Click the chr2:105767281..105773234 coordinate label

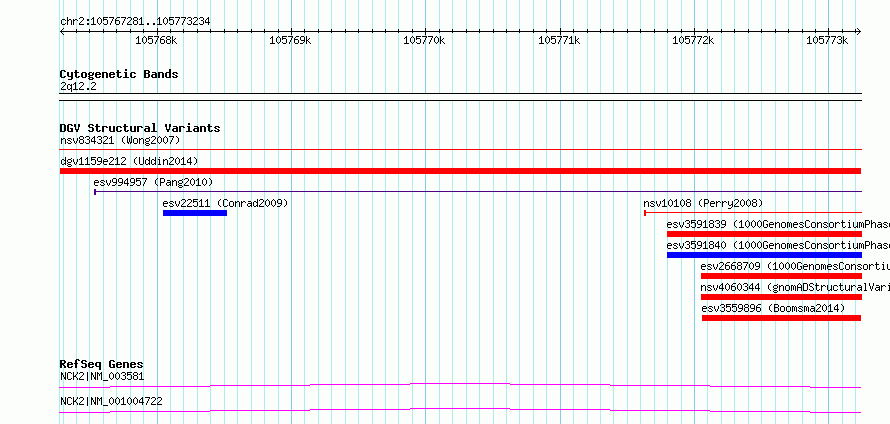coord(135,21)
